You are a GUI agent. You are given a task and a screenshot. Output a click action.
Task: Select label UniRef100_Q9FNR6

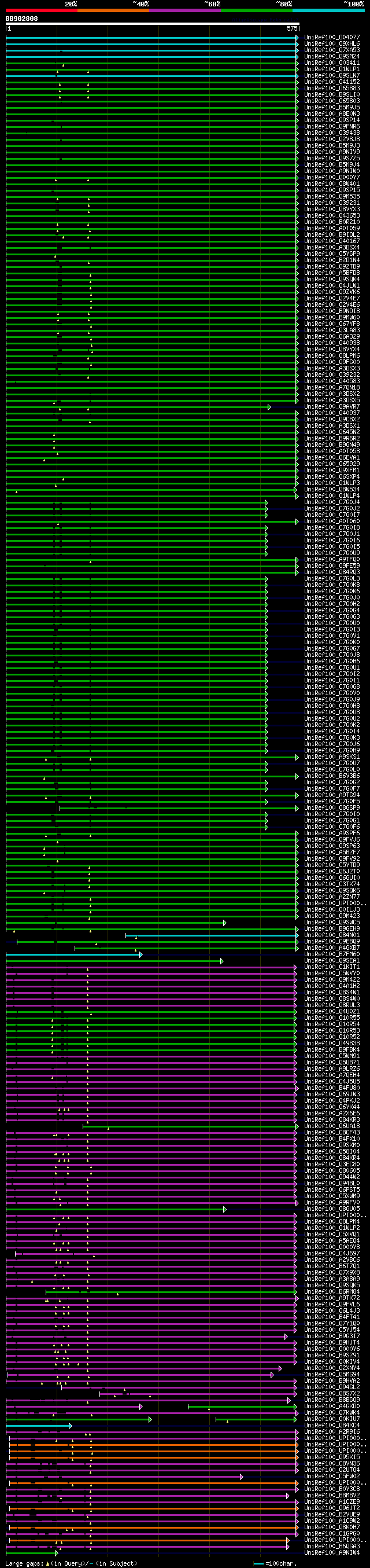click(x=332, y=127)
